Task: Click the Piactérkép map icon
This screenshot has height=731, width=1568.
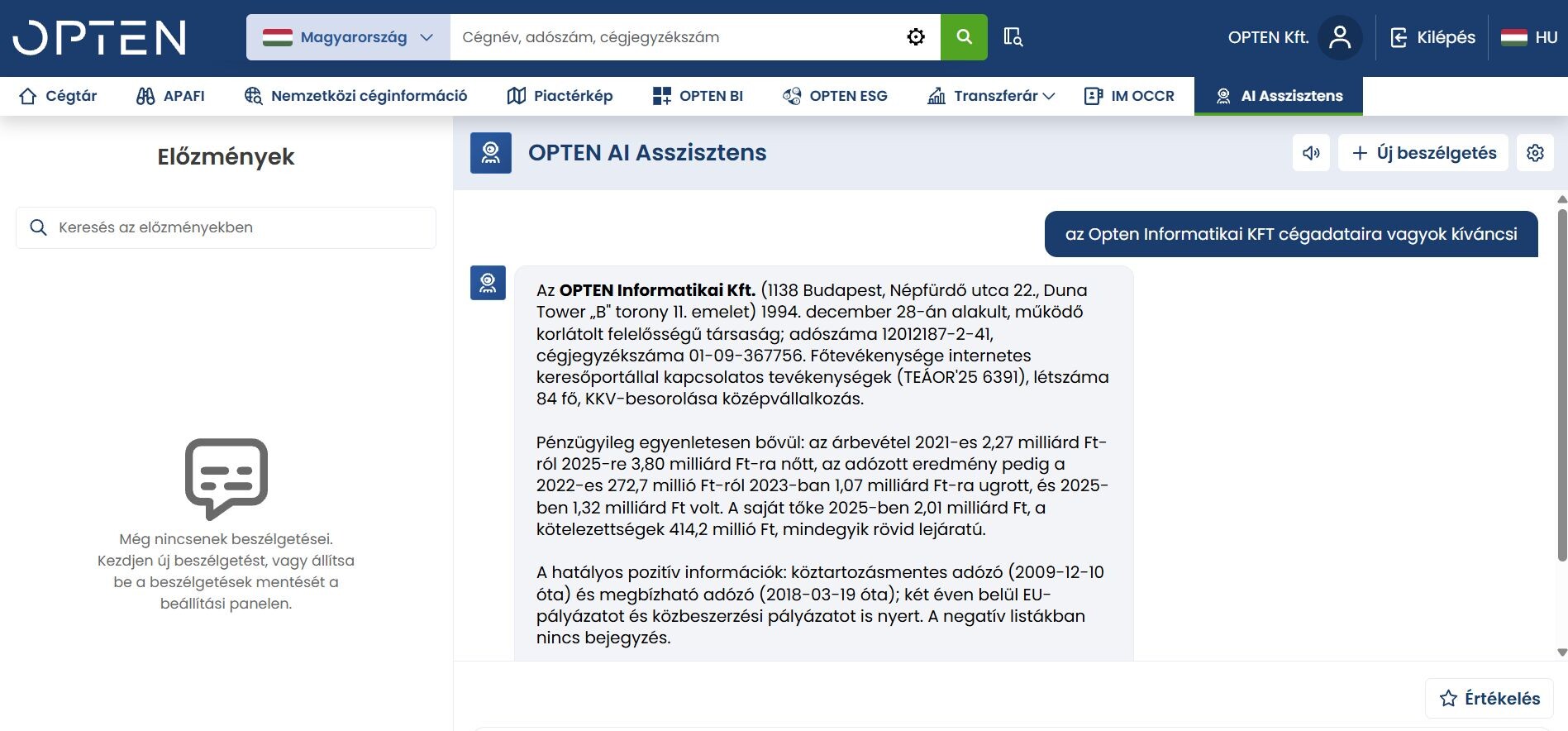Action: point(517,96)
